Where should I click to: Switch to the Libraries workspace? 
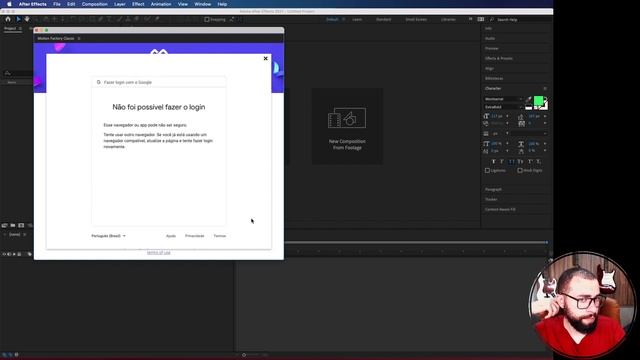pos(448,20)
